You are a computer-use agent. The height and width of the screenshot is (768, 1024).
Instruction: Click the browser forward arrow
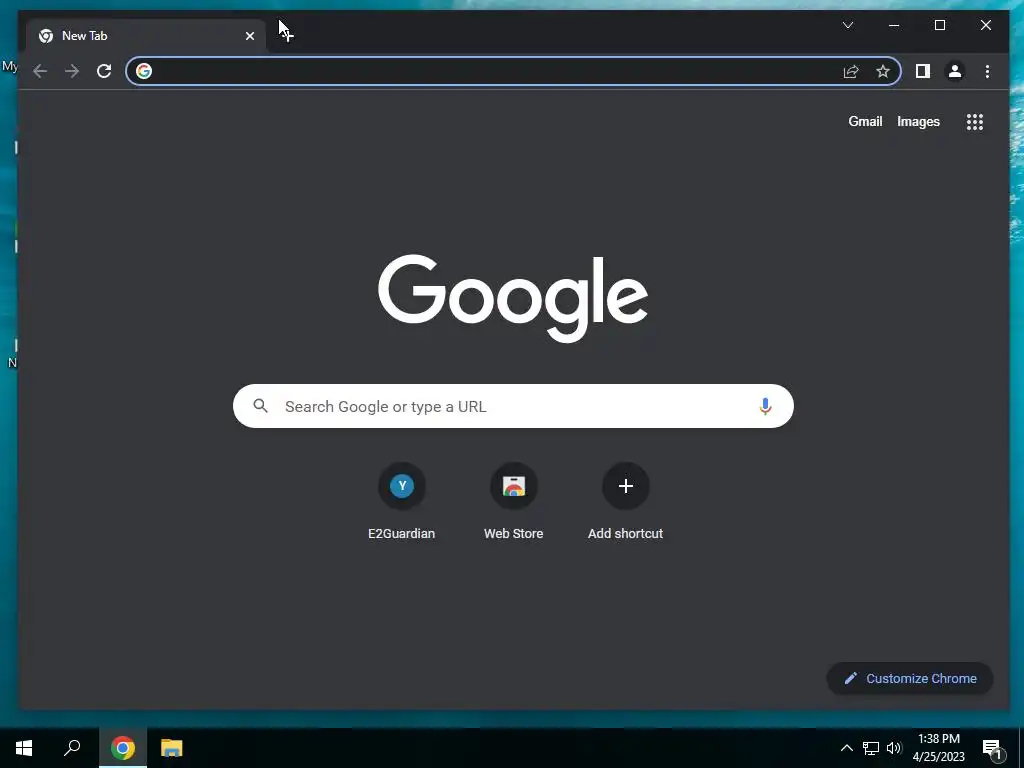point(72,71)
